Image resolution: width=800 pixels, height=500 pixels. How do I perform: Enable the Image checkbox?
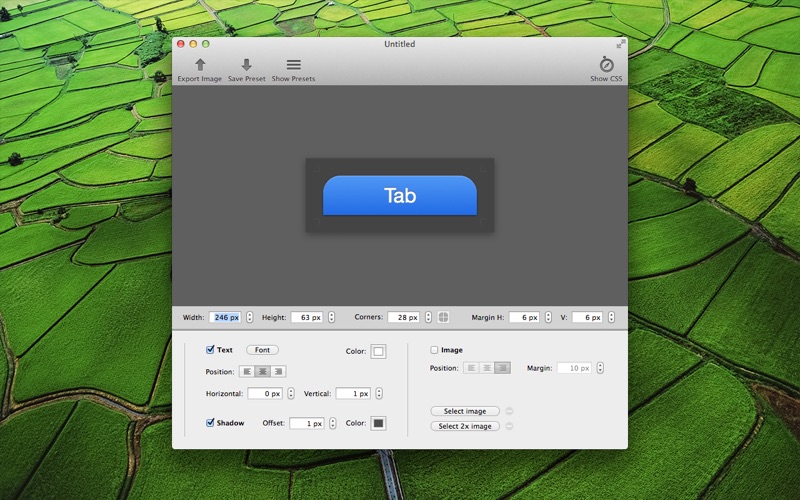pos(434,350)
